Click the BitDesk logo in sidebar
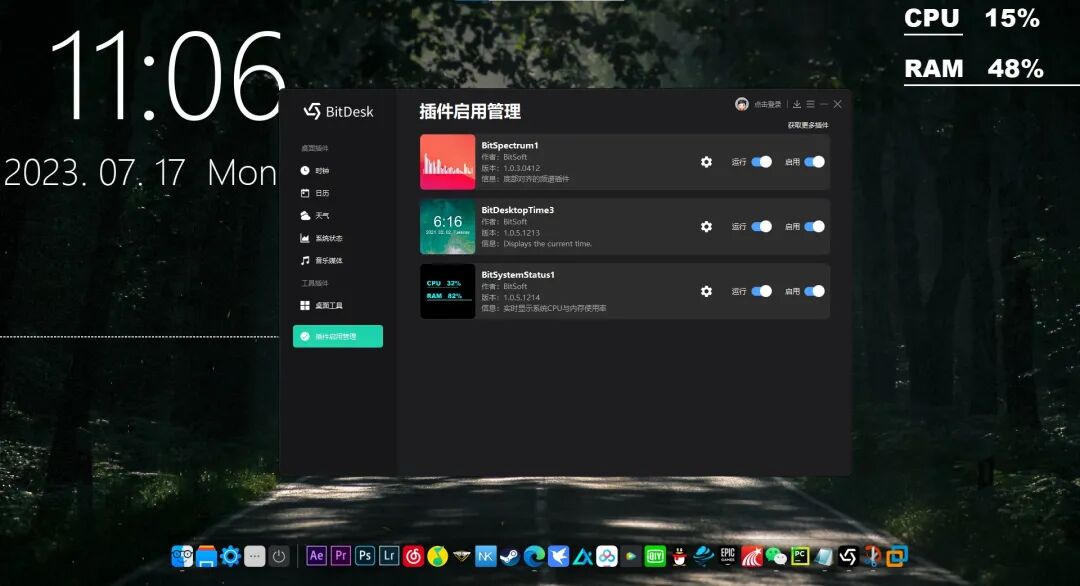The image size is (1080, 586). click(338, 112)
